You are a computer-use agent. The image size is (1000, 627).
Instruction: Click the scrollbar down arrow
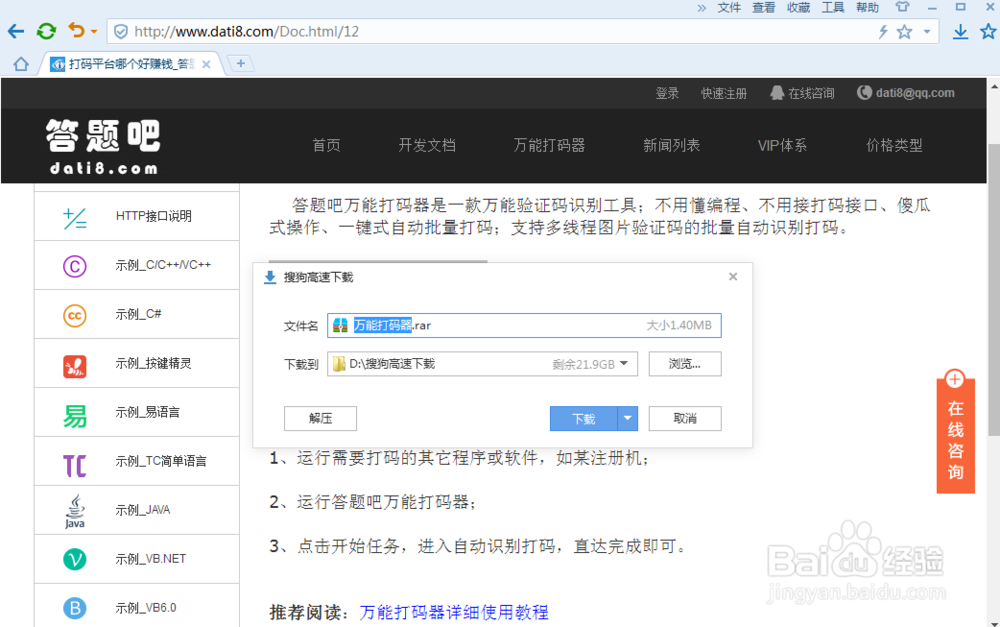point(994,623)
